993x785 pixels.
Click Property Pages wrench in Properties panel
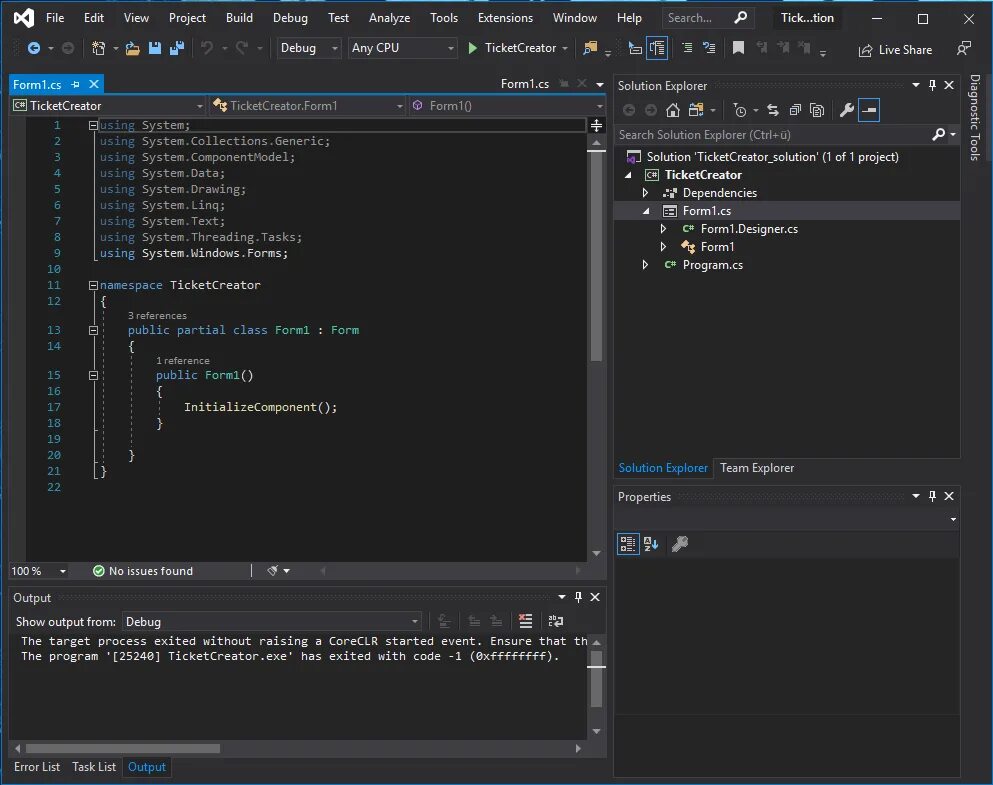coord(680,544)
